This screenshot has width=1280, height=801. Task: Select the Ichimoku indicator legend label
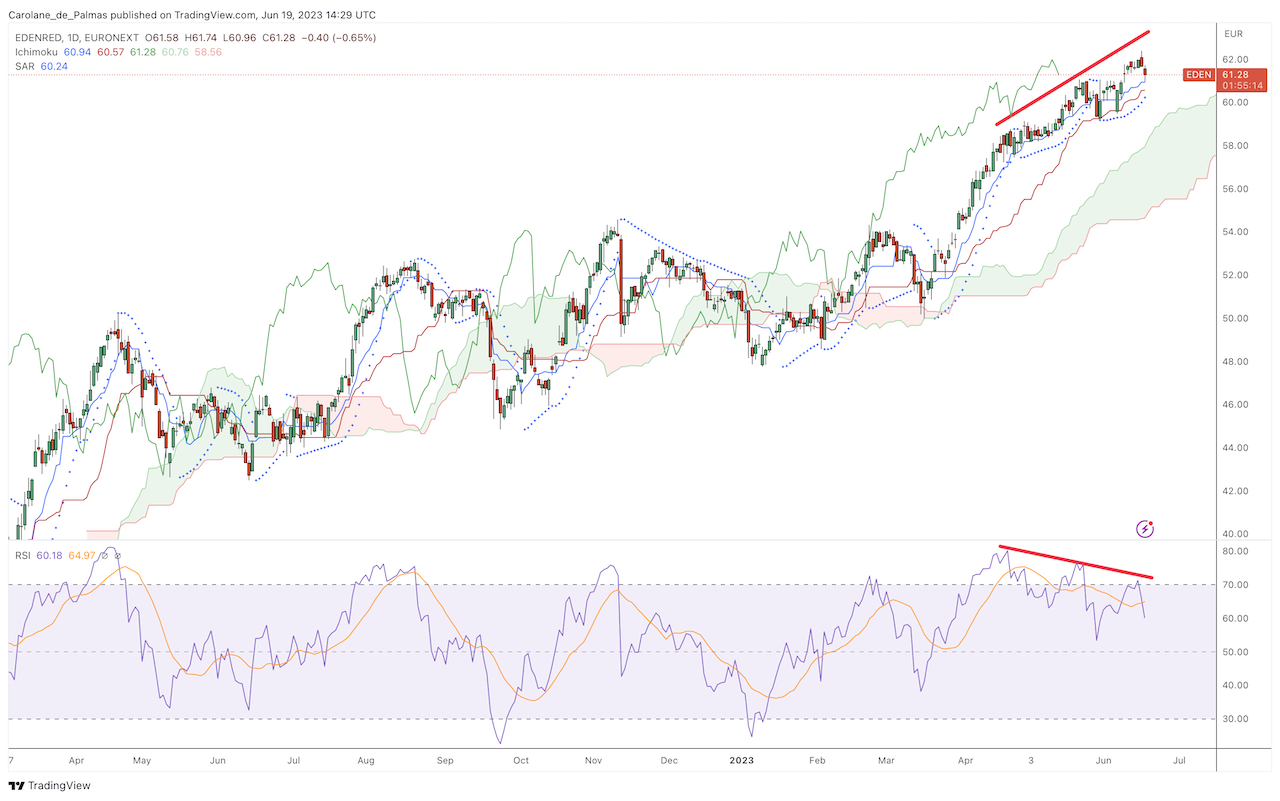pyautogui.click(x=35, y=52)
